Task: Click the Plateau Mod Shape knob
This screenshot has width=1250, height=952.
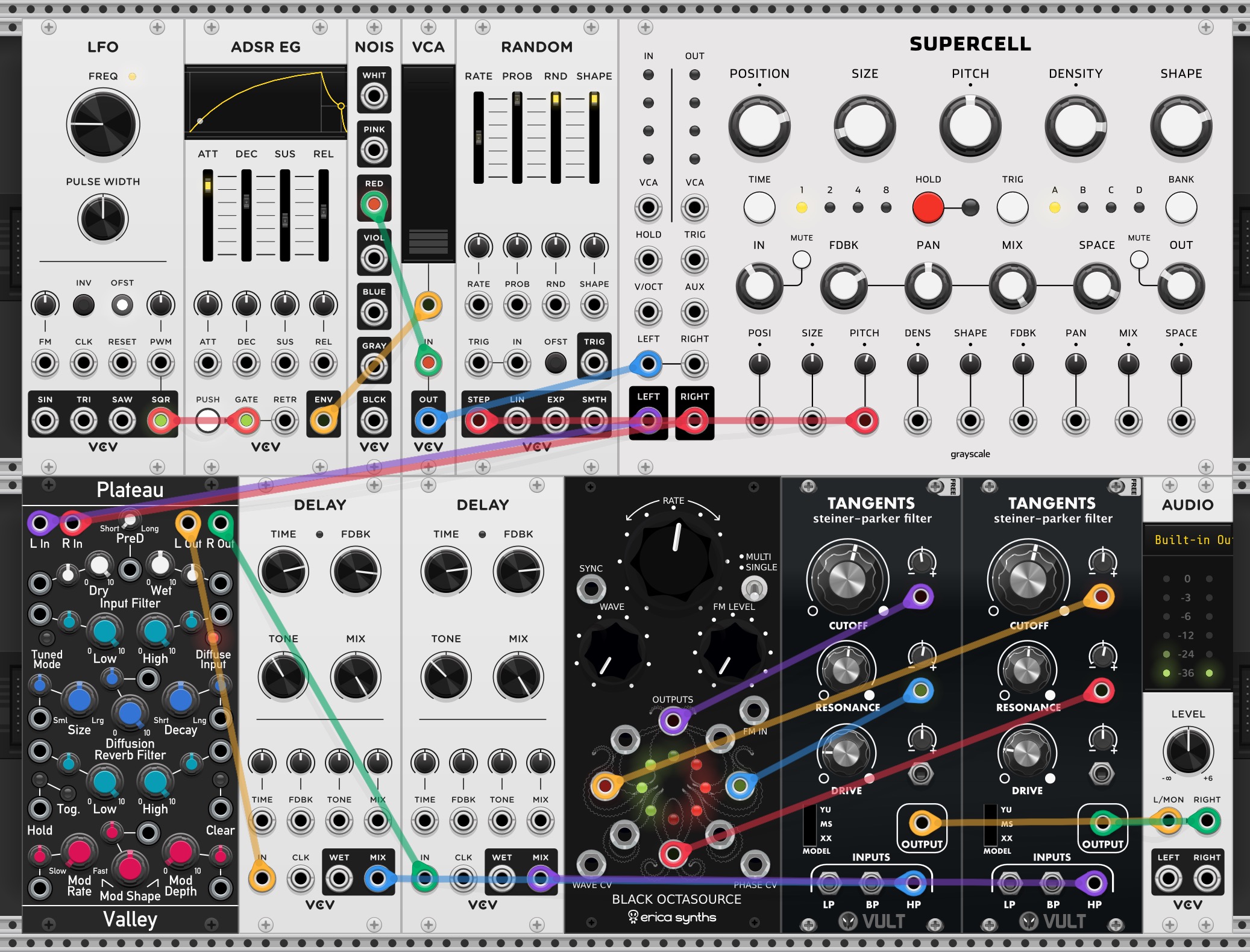Action: point(130,869)
